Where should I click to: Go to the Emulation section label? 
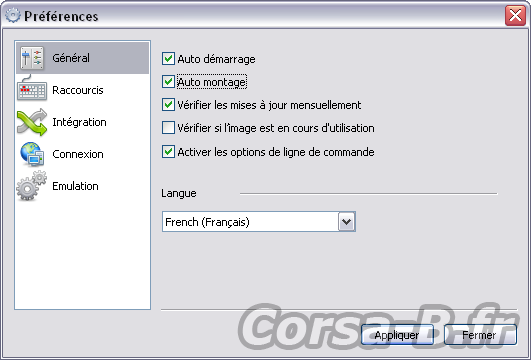point(75,186)
